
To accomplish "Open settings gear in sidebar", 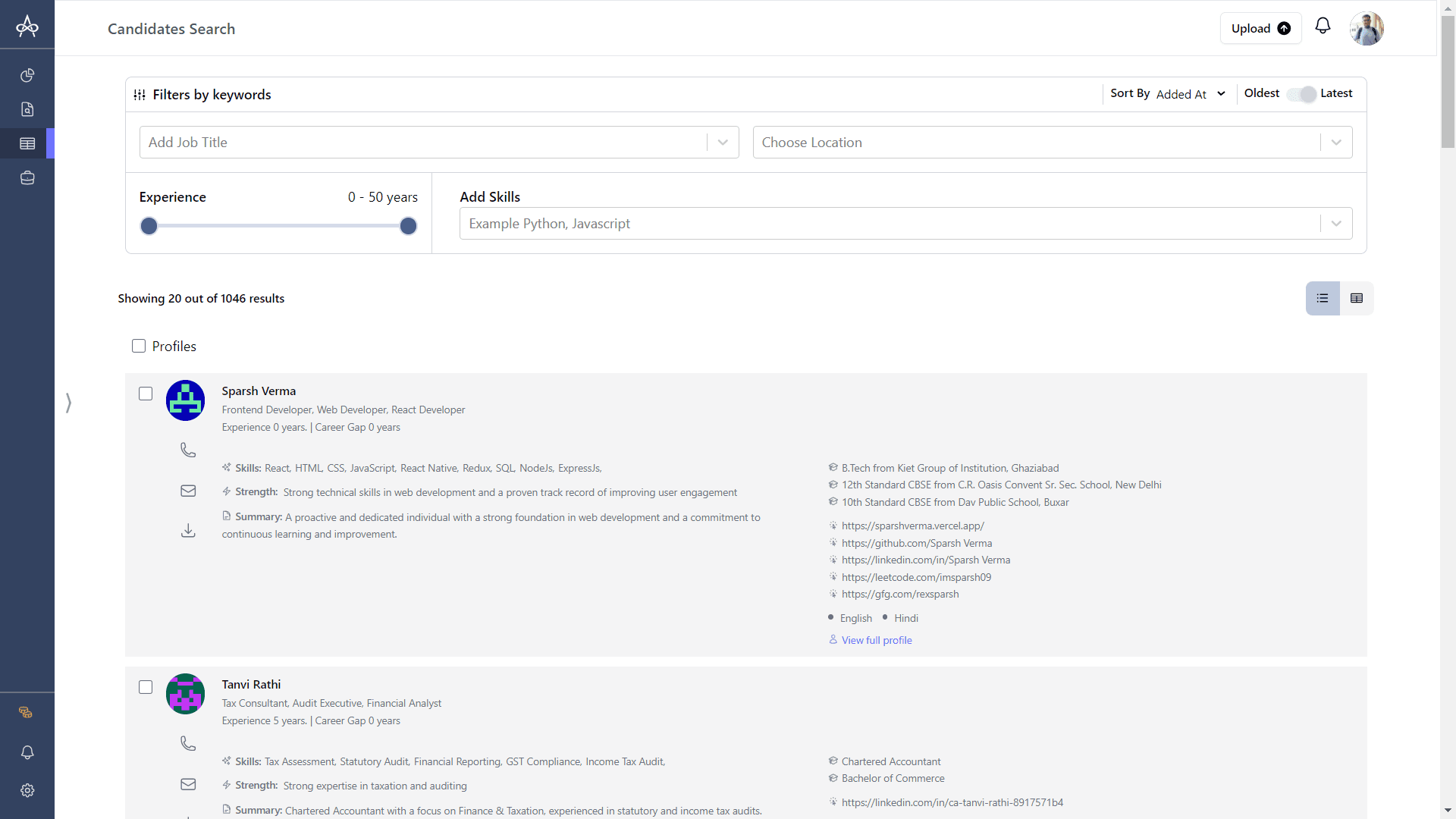I will click(x=27, y=790).
